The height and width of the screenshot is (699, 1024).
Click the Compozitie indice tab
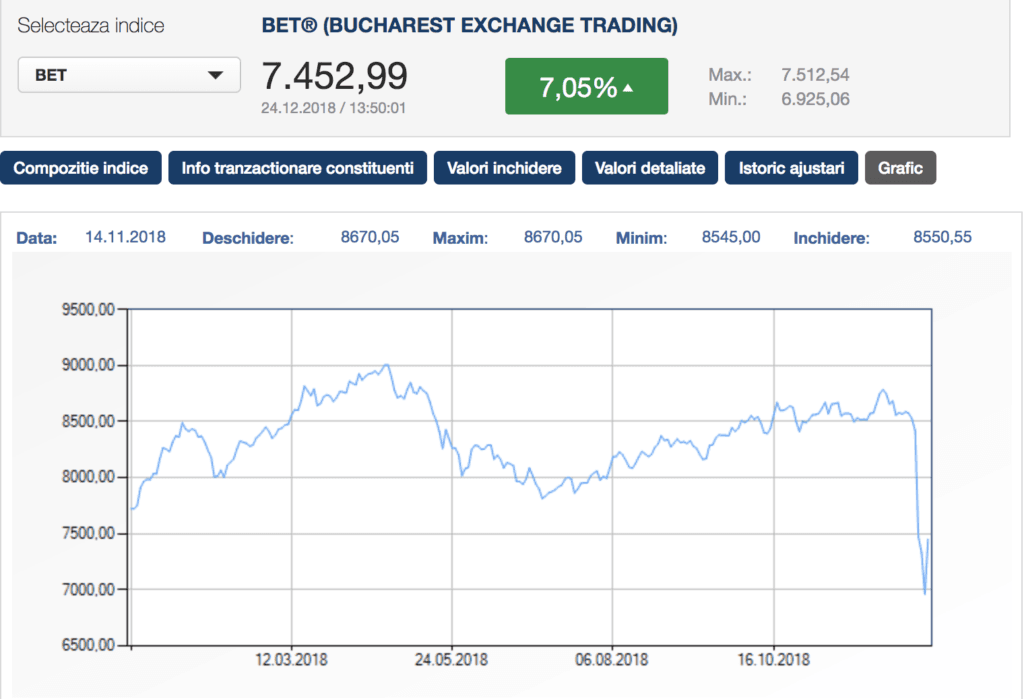[81, 168]
